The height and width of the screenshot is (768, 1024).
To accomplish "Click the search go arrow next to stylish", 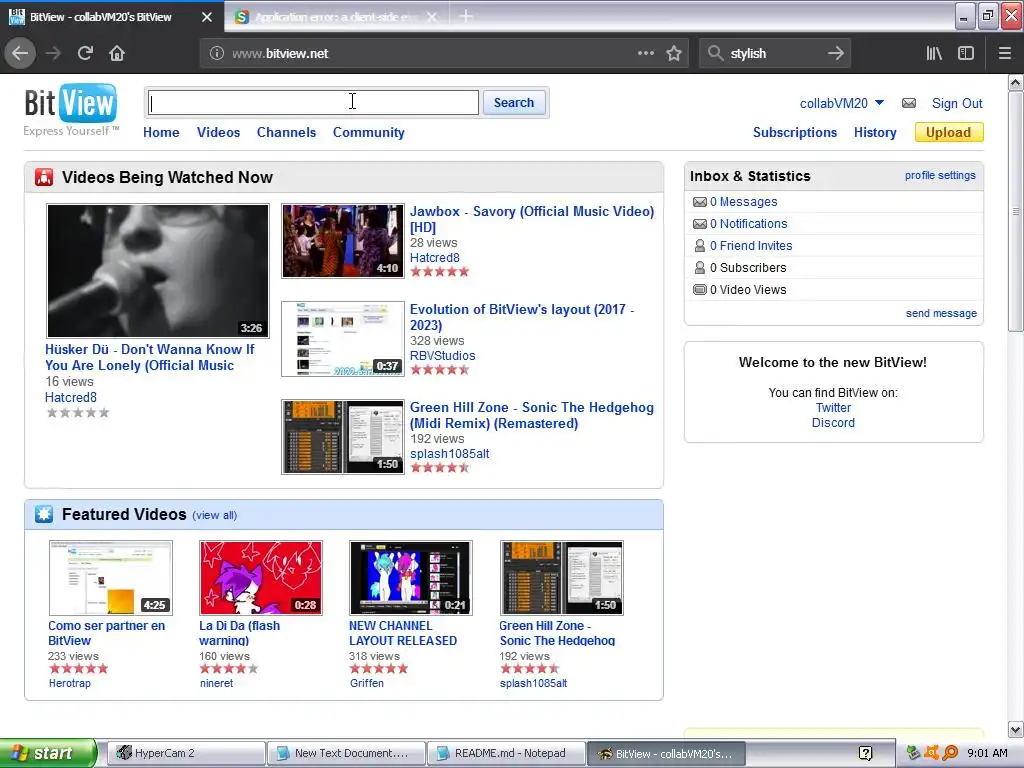I will [x=835, y=53].
